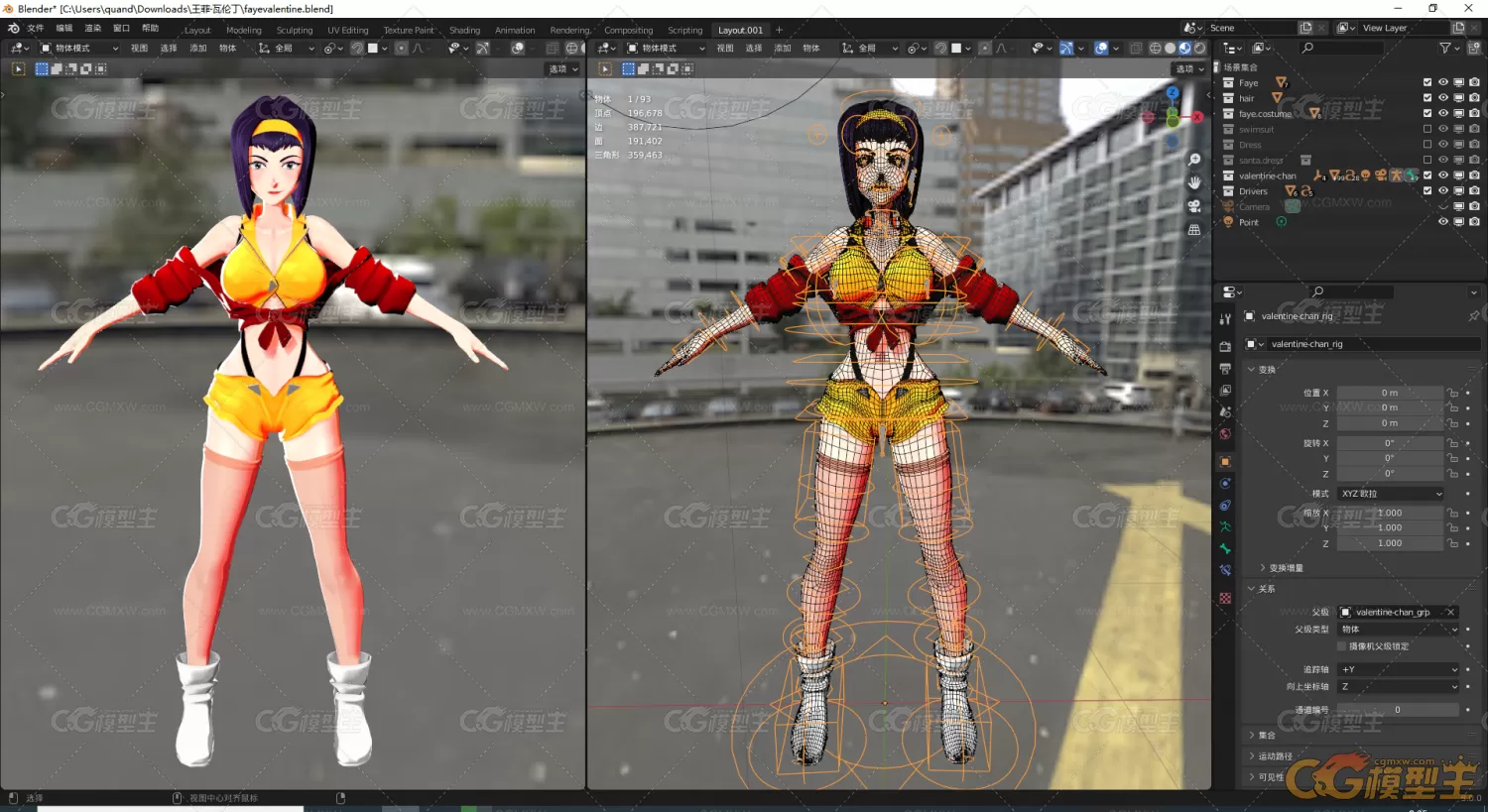Open the Texture properties tab icon
Screen dimensions: 1488x812
point(1225,598)
